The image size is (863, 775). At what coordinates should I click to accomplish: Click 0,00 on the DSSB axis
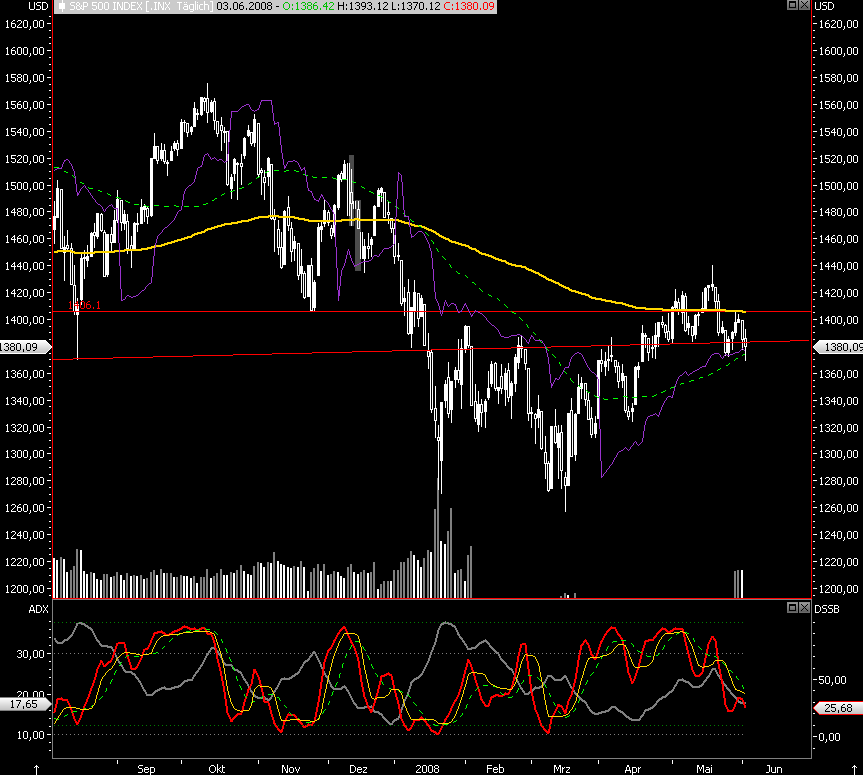[830, 738]
